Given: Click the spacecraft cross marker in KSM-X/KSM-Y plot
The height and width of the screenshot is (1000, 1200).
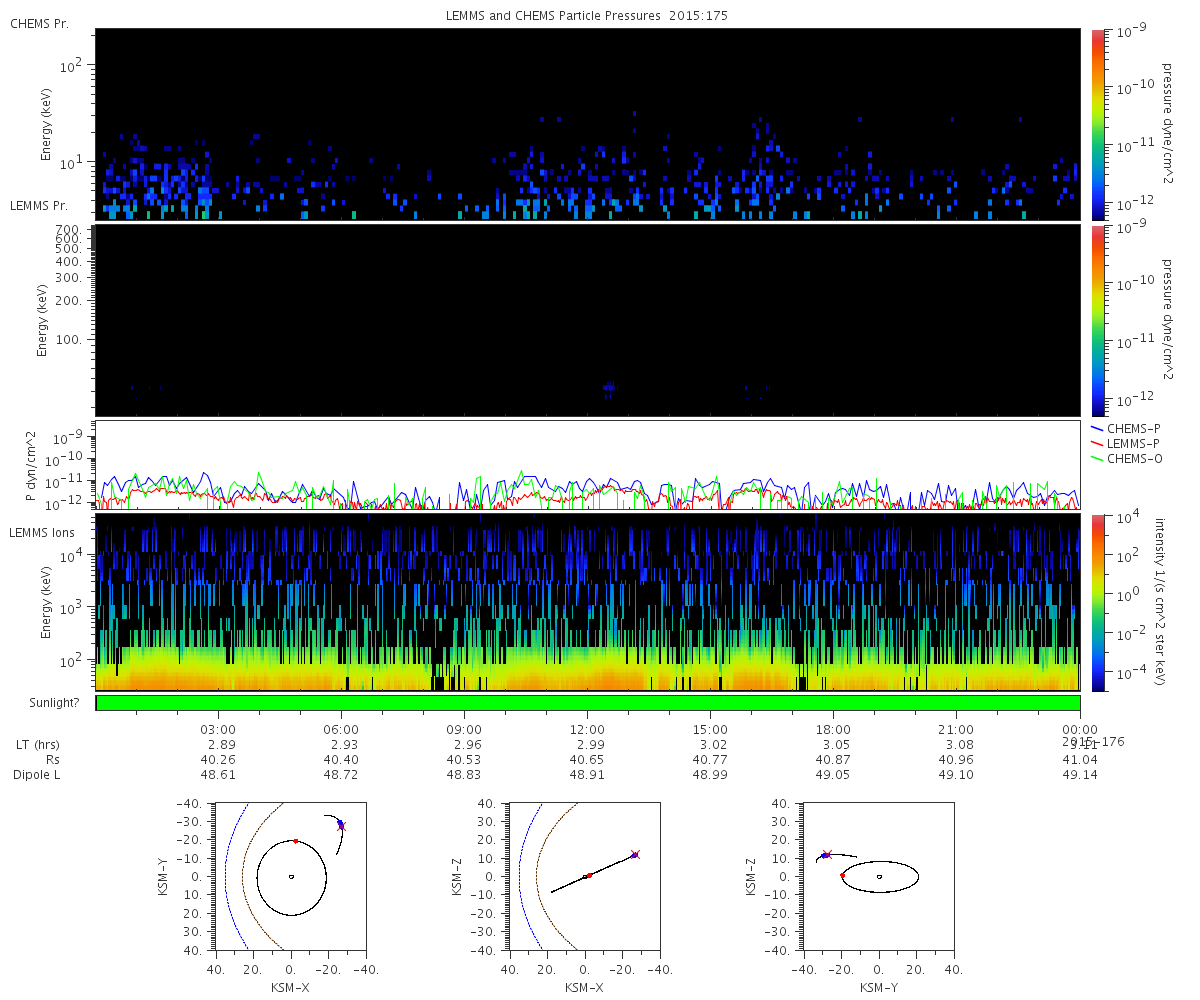Looking at the screenshot, I should [341, 826].
